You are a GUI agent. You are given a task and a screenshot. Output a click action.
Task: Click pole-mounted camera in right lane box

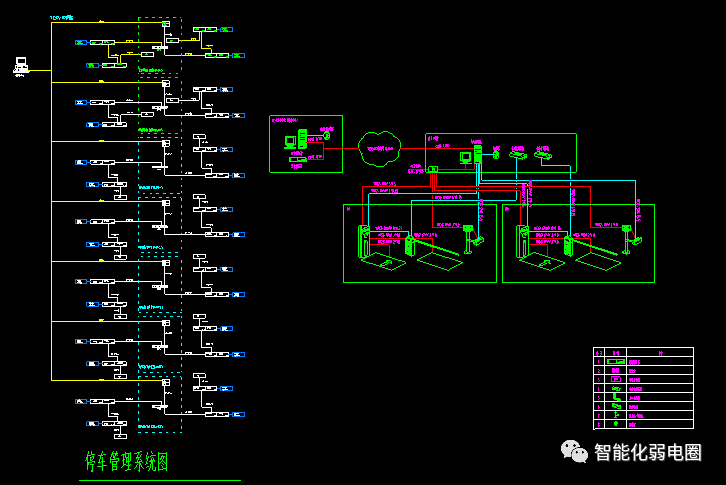[631, 239]
